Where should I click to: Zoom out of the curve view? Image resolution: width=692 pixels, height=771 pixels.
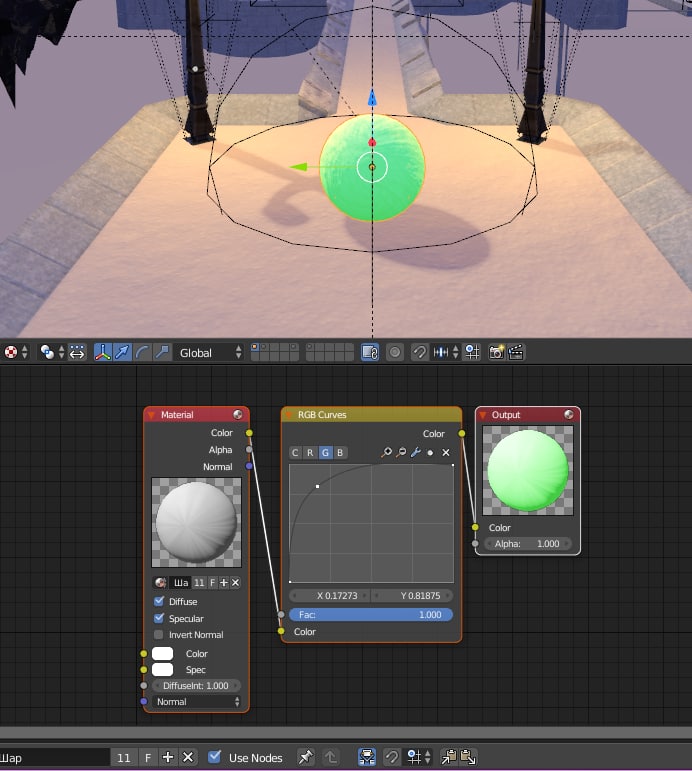[x=401, y=452]
